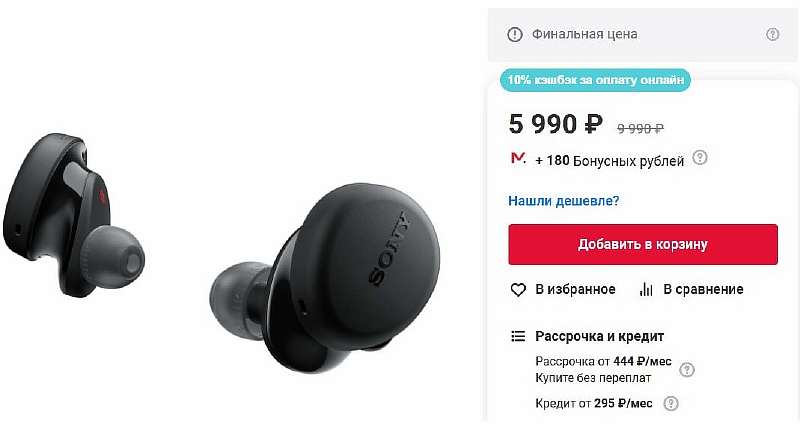Image resolution: width=800 pixels, height=443 pixels.
Task: Click the list icon beside Рассрочка и кредит
Action: (518, 336)
